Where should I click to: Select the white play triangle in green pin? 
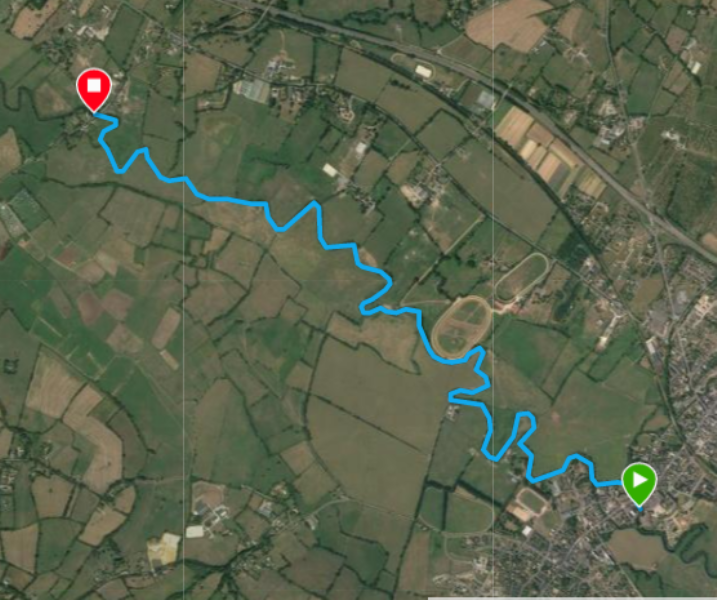point(639,480)
